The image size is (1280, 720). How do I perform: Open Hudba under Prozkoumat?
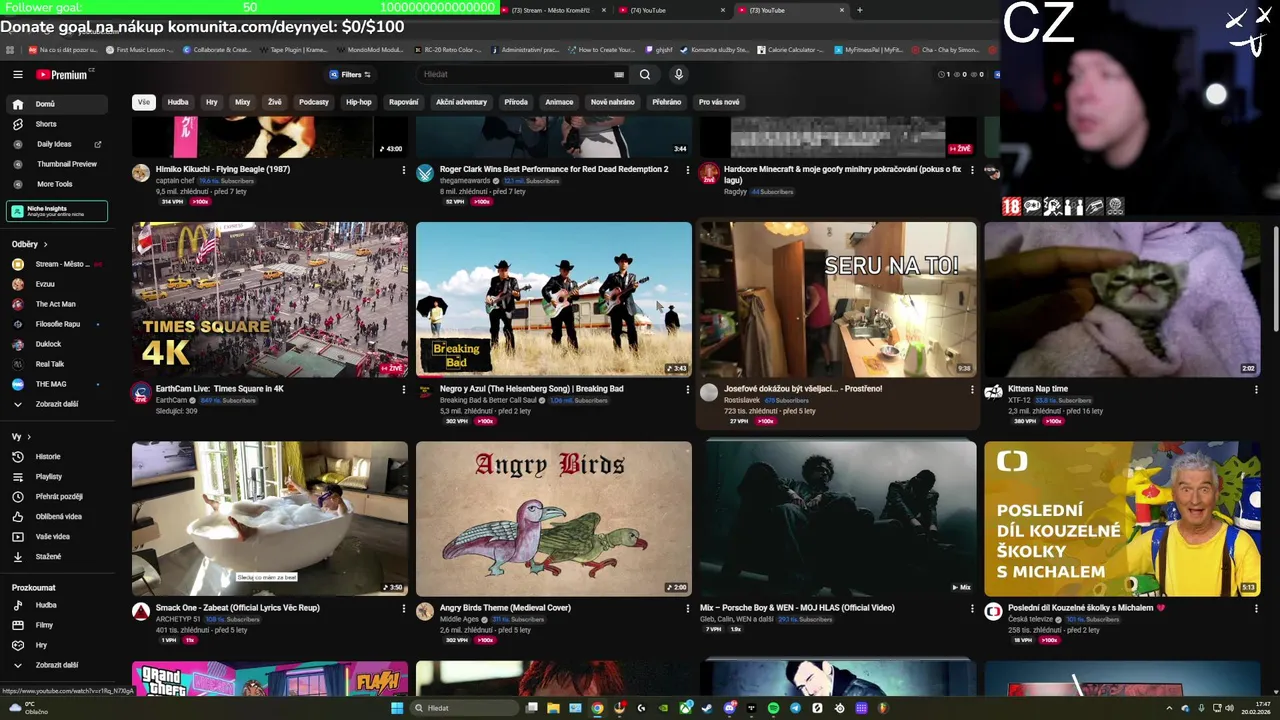coord(56,605)
